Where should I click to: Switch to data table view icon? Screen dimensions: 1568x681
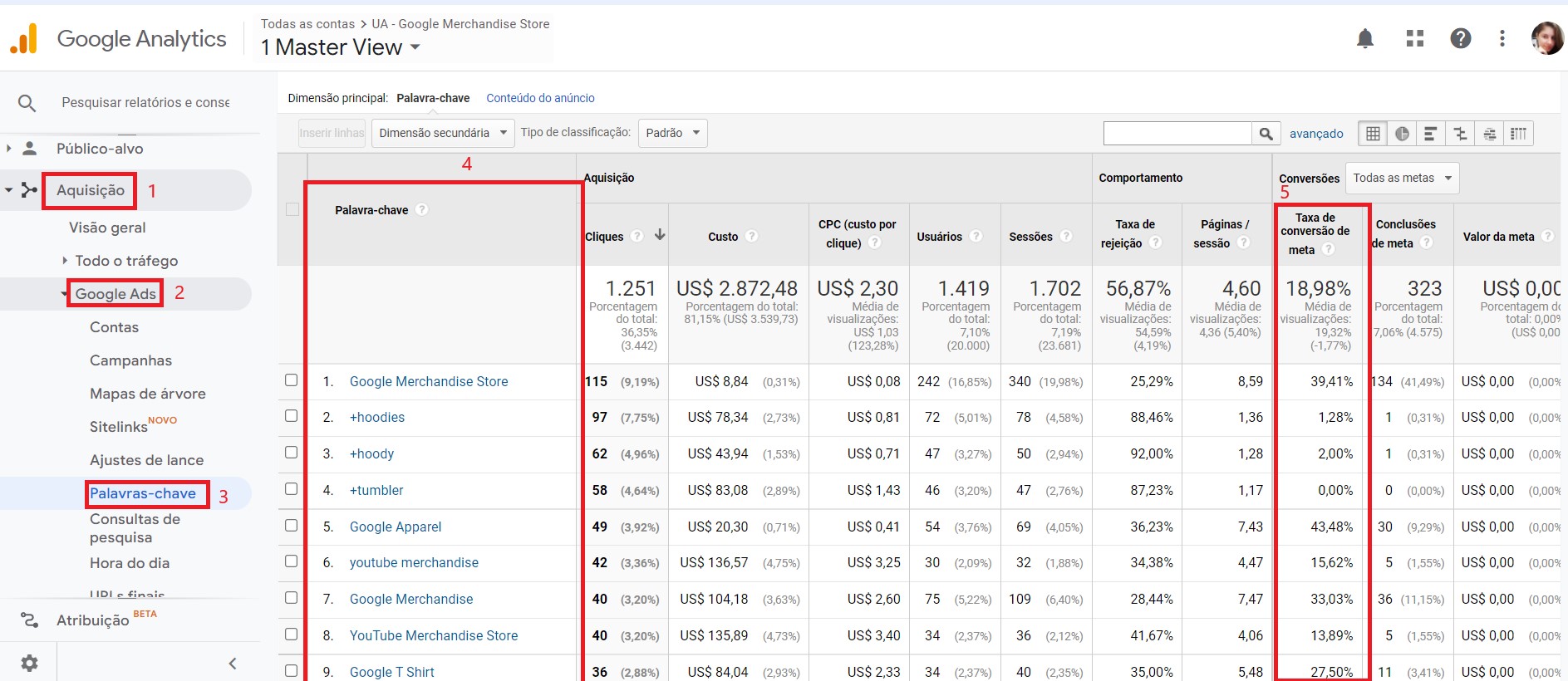click(x=1373, y=134)
